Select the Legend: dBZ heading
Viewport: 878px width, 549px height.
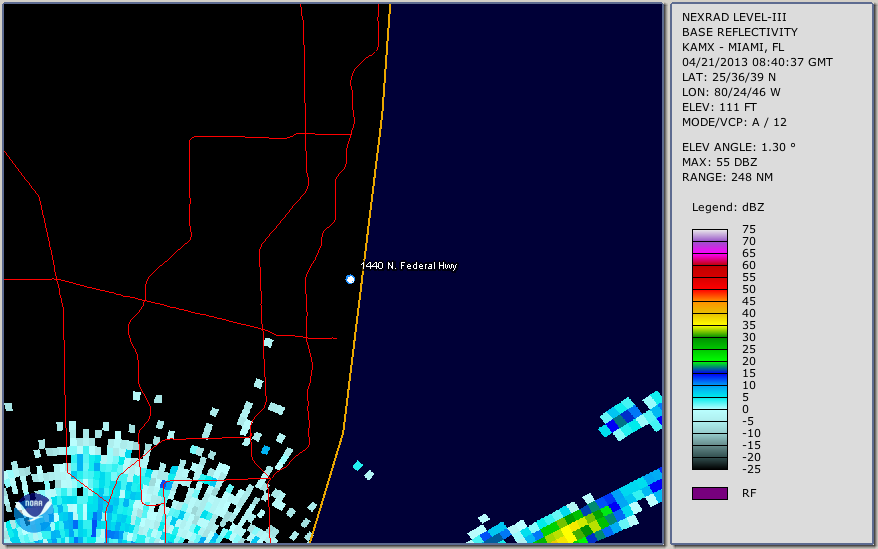tap(728, 207)
